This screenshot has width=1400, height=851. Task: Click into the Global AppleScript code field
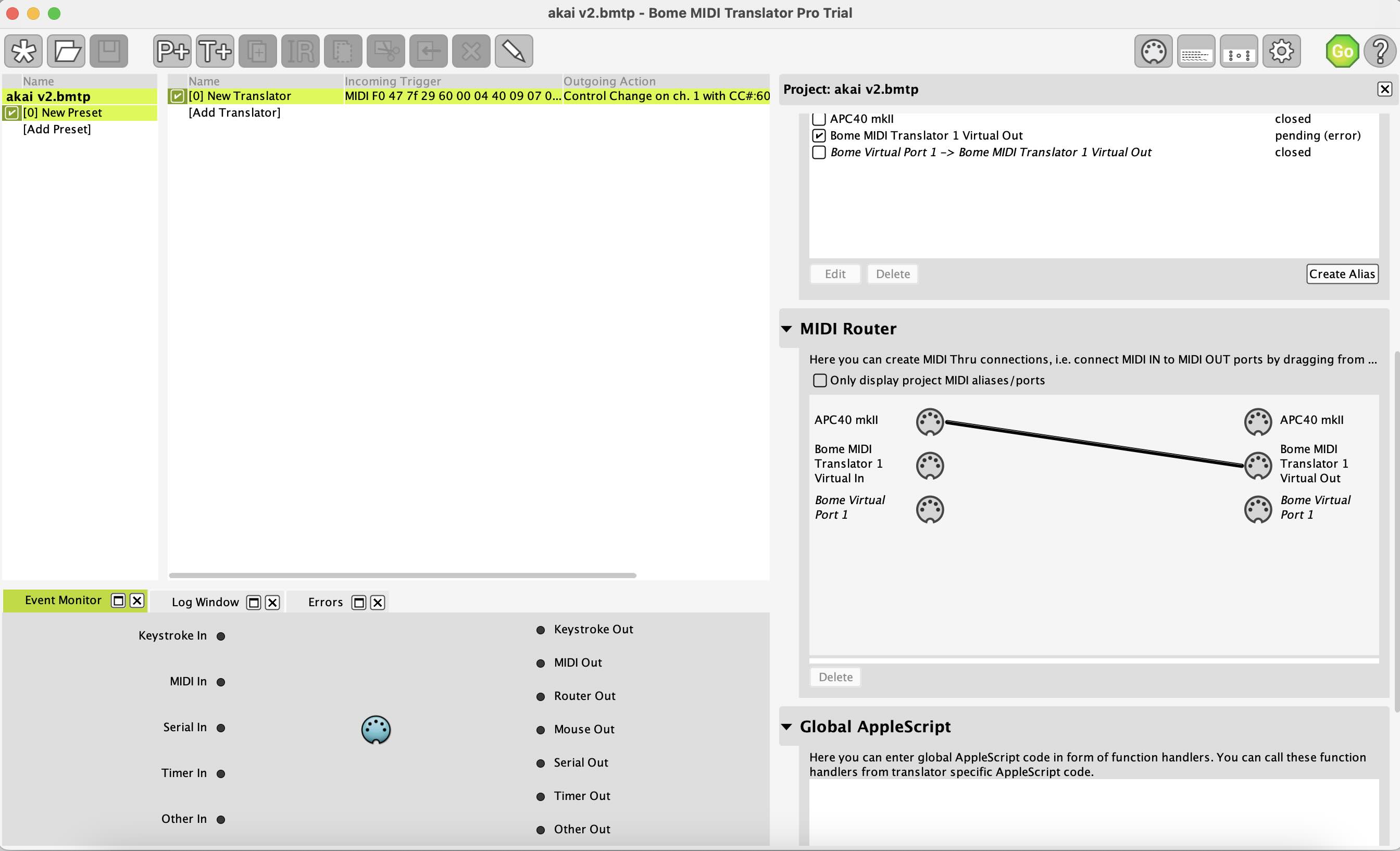click(1094, 812)
